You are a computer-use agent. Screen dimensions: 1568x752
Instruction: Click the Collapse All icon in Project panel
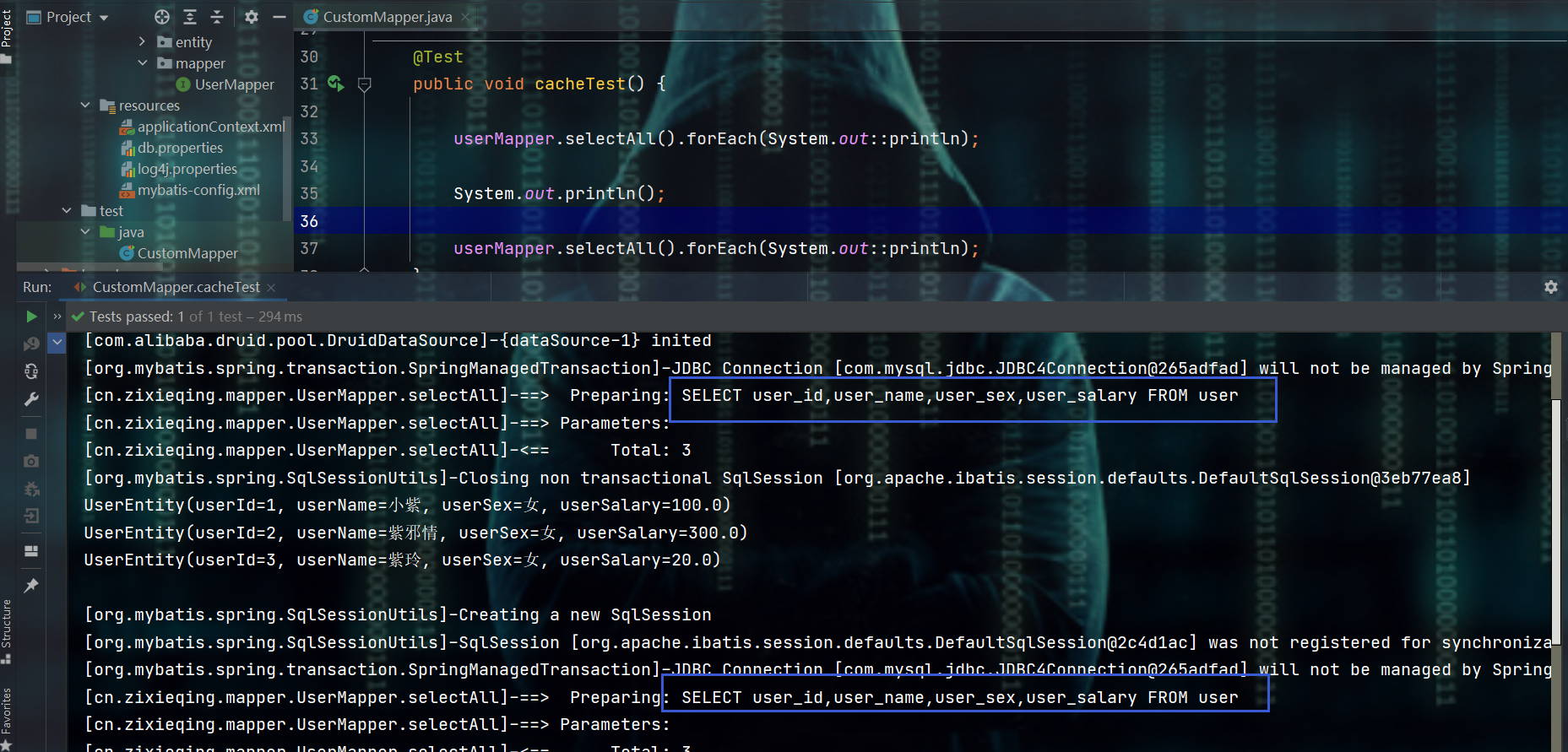[x=217, y=17]
